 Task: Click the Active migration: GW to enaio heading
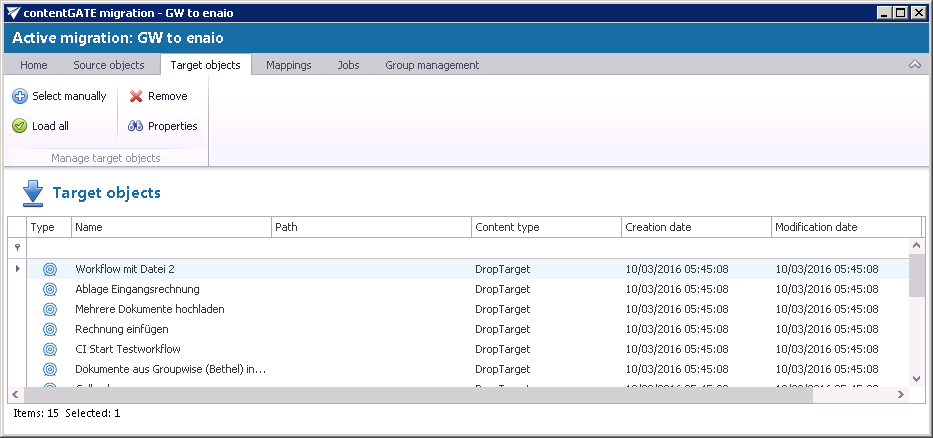point(118,38)
